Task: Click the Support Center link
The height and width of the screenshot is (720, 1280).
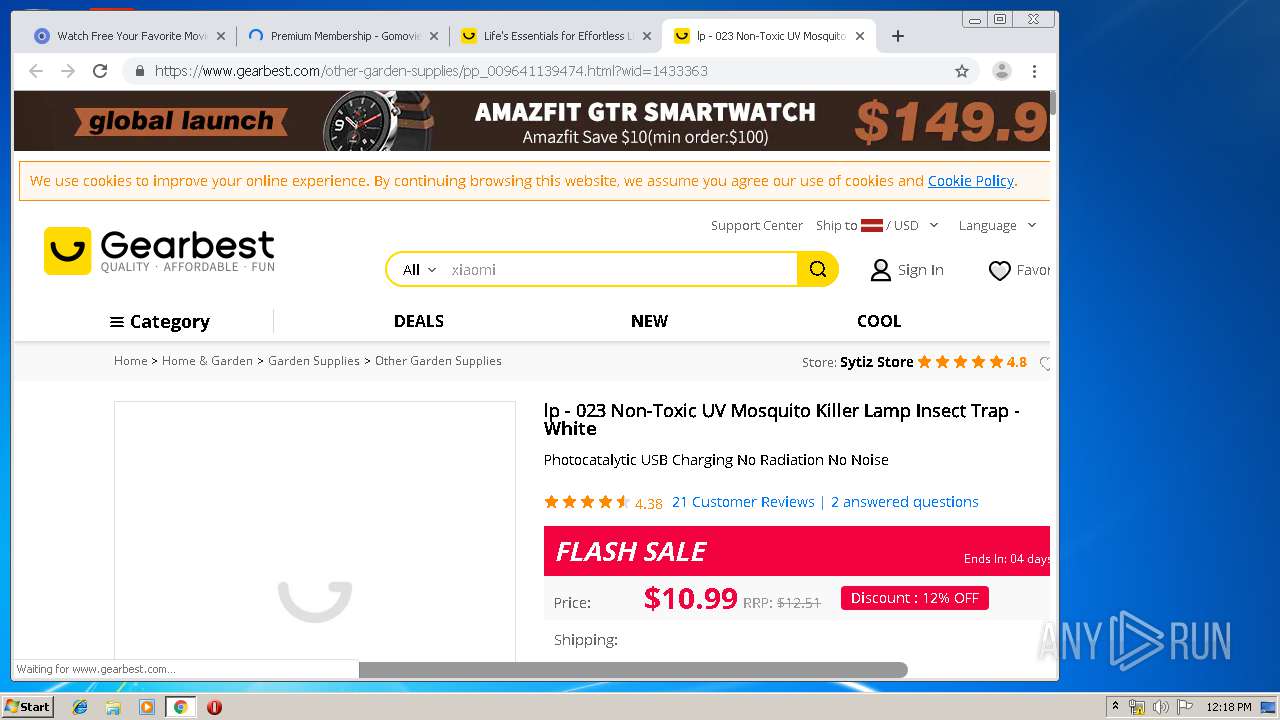Action: point(757,225)
